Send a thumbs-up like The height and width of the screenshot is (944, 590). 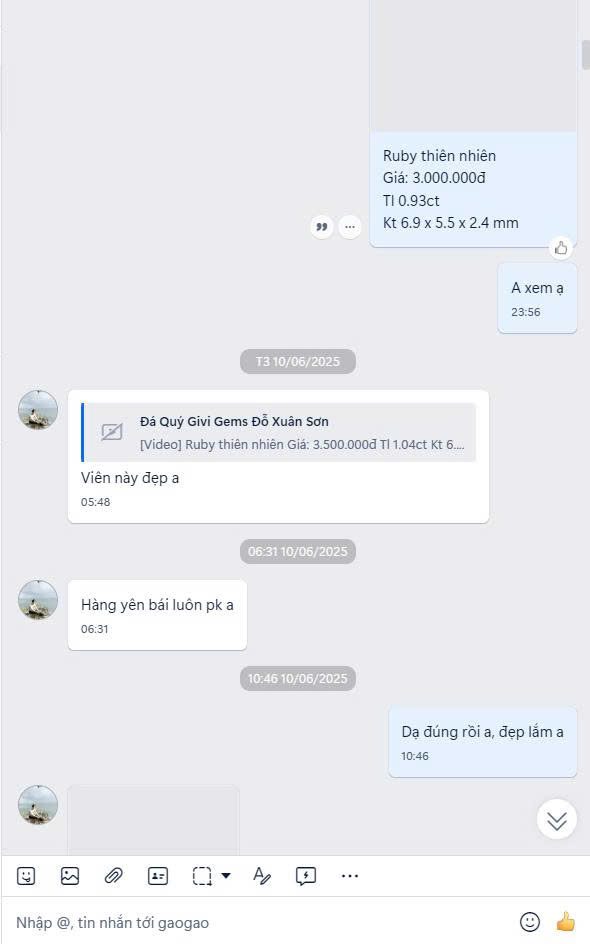tap(565, 921)
